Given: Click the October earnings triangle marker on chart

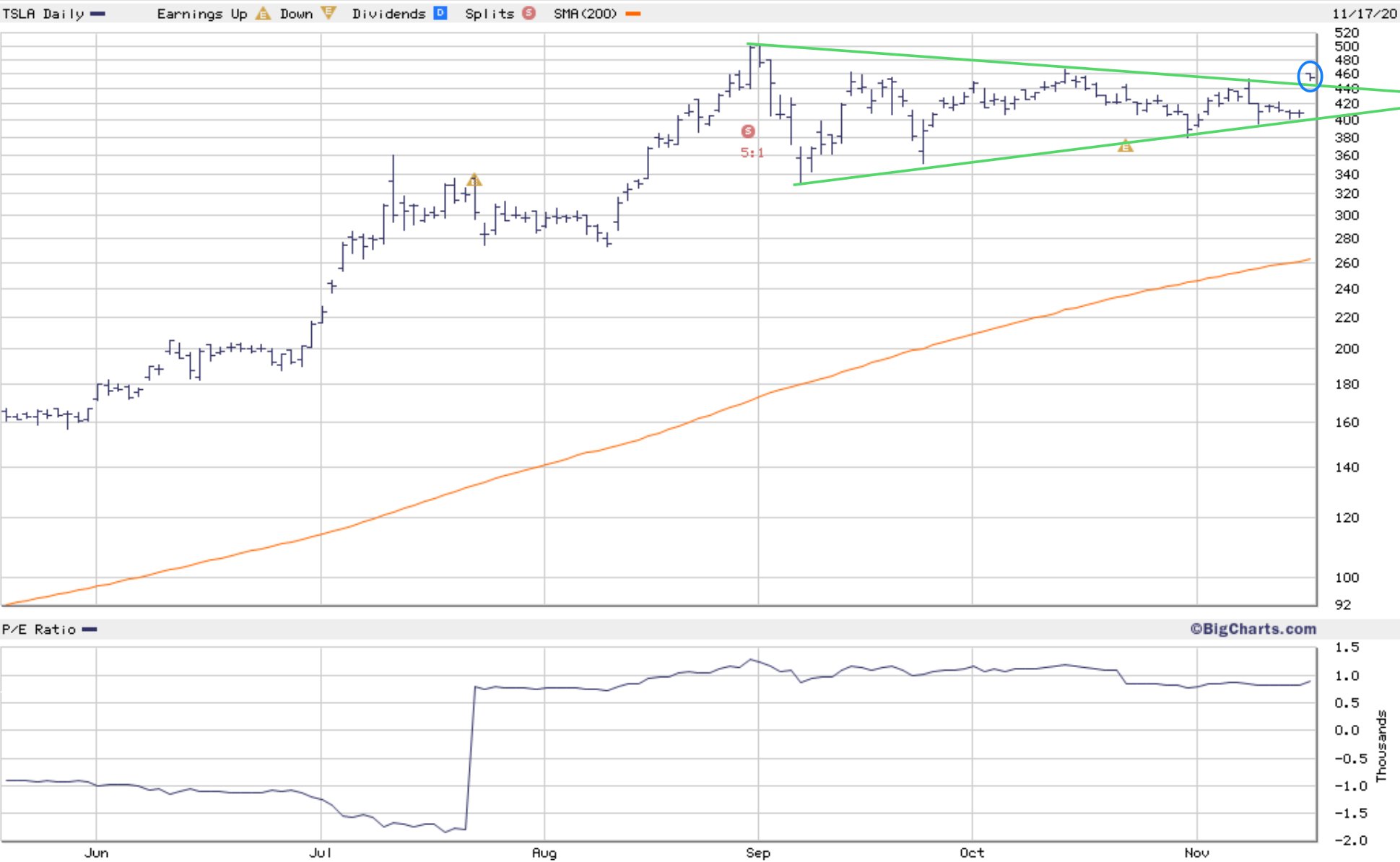Looking at the screenshot, I should tap(1125, 147).
